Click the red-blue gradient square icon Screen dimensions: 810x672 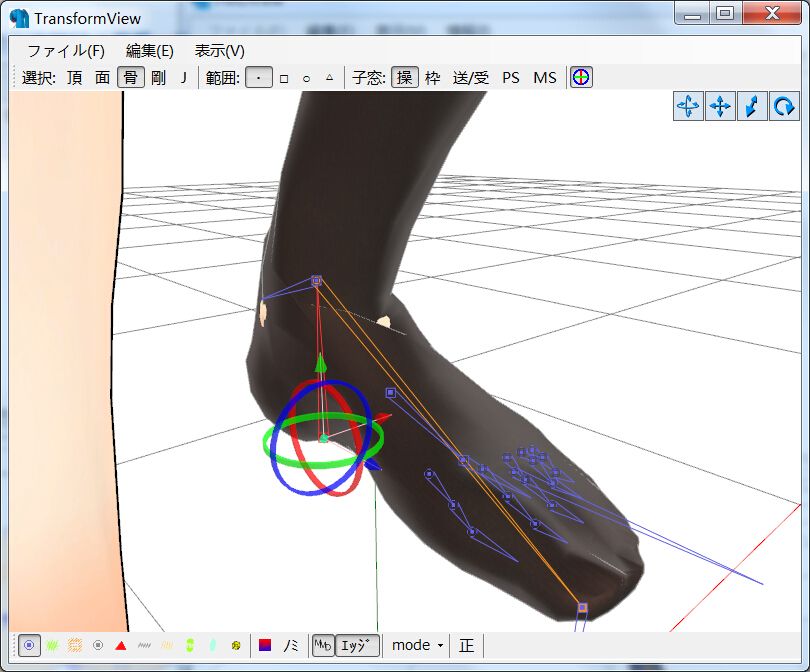[x=265, y=646]
